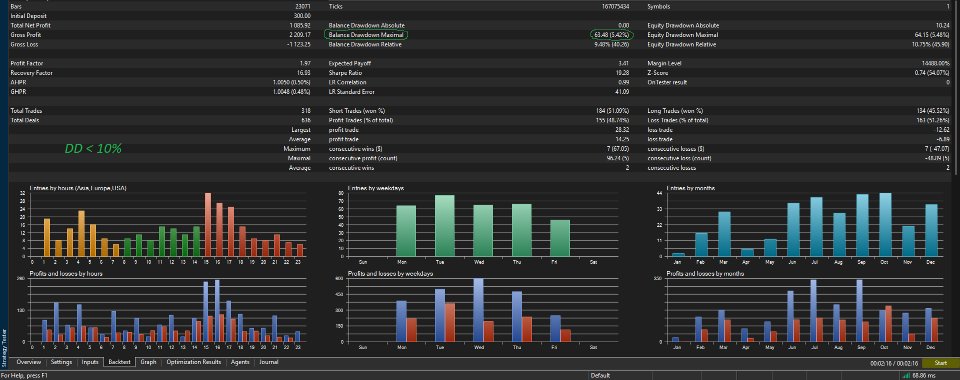
Task: Click the Balance Drawdown Maximal label
Action: coord(366,35)
